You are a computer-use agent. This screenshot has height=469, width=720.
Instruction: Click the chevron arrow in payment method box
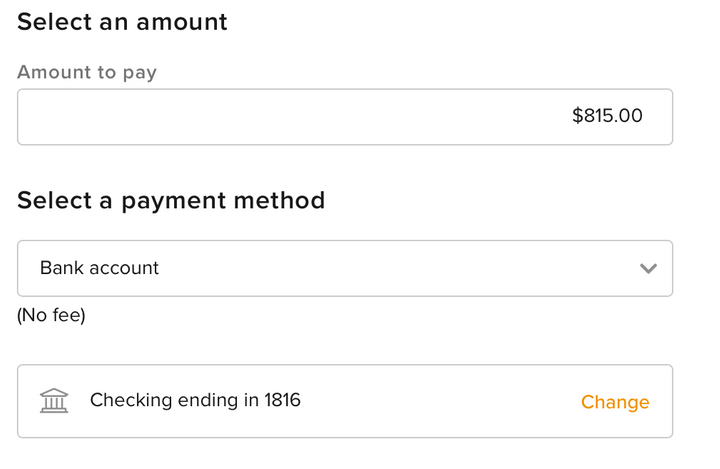point(648,268)
